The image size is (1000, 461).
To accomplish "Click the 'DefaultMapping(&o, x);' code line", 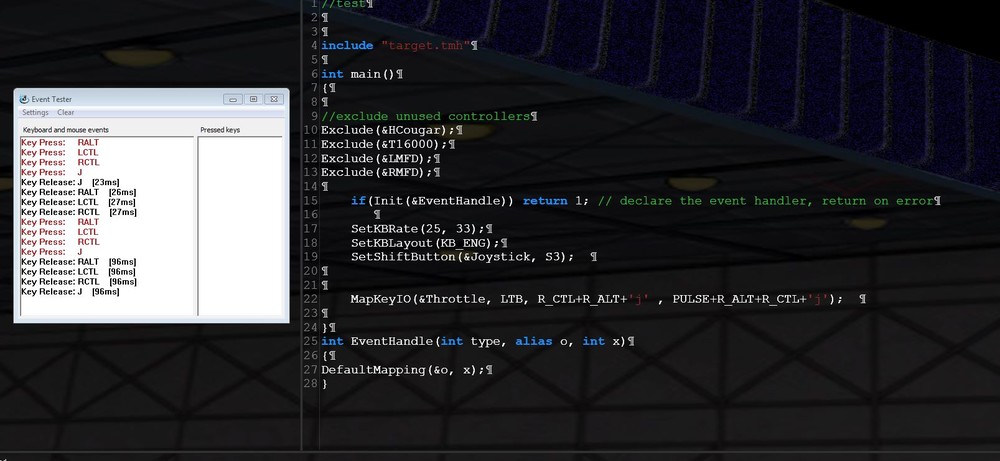I will [x=404, y=370].
